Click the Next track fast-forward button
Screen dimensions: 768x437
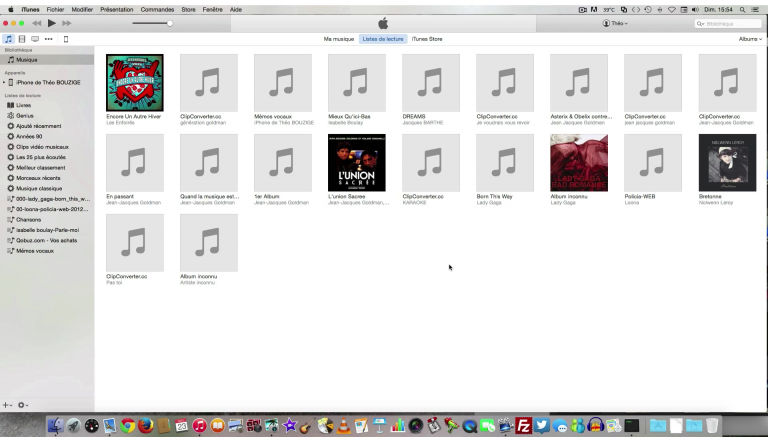(67, 23)
